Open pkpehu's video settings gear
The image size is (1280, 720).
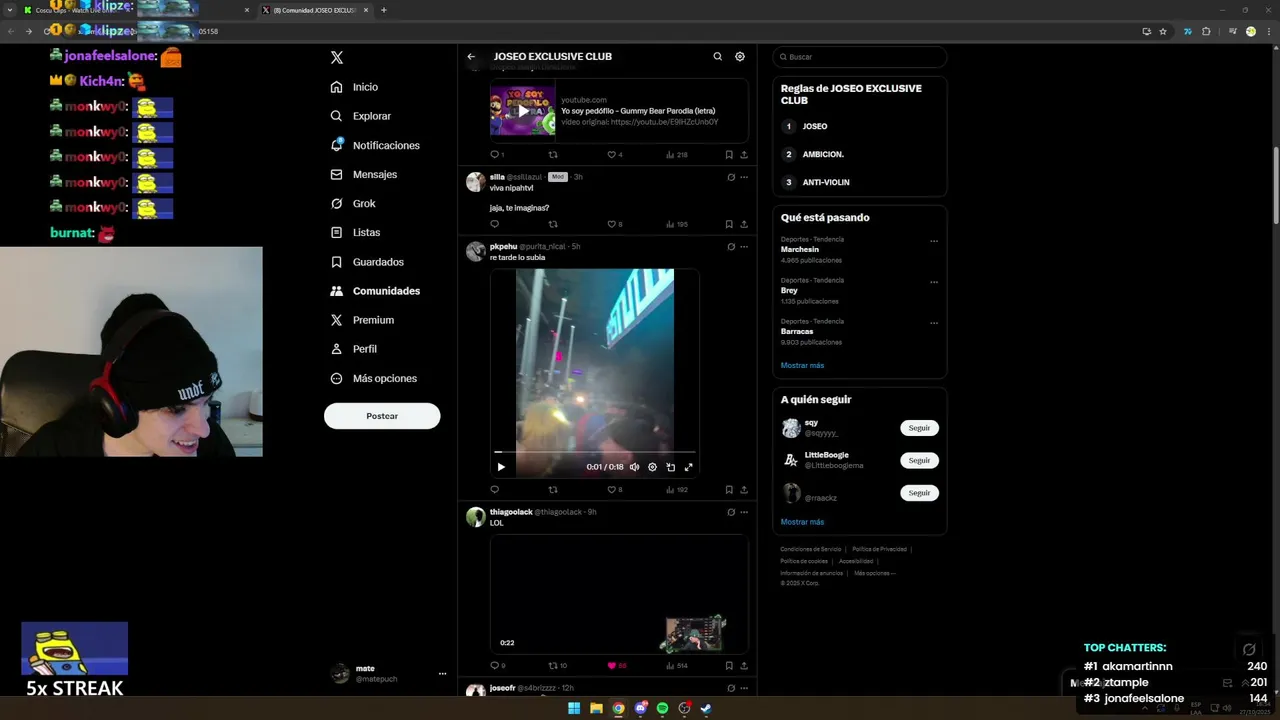652,467
